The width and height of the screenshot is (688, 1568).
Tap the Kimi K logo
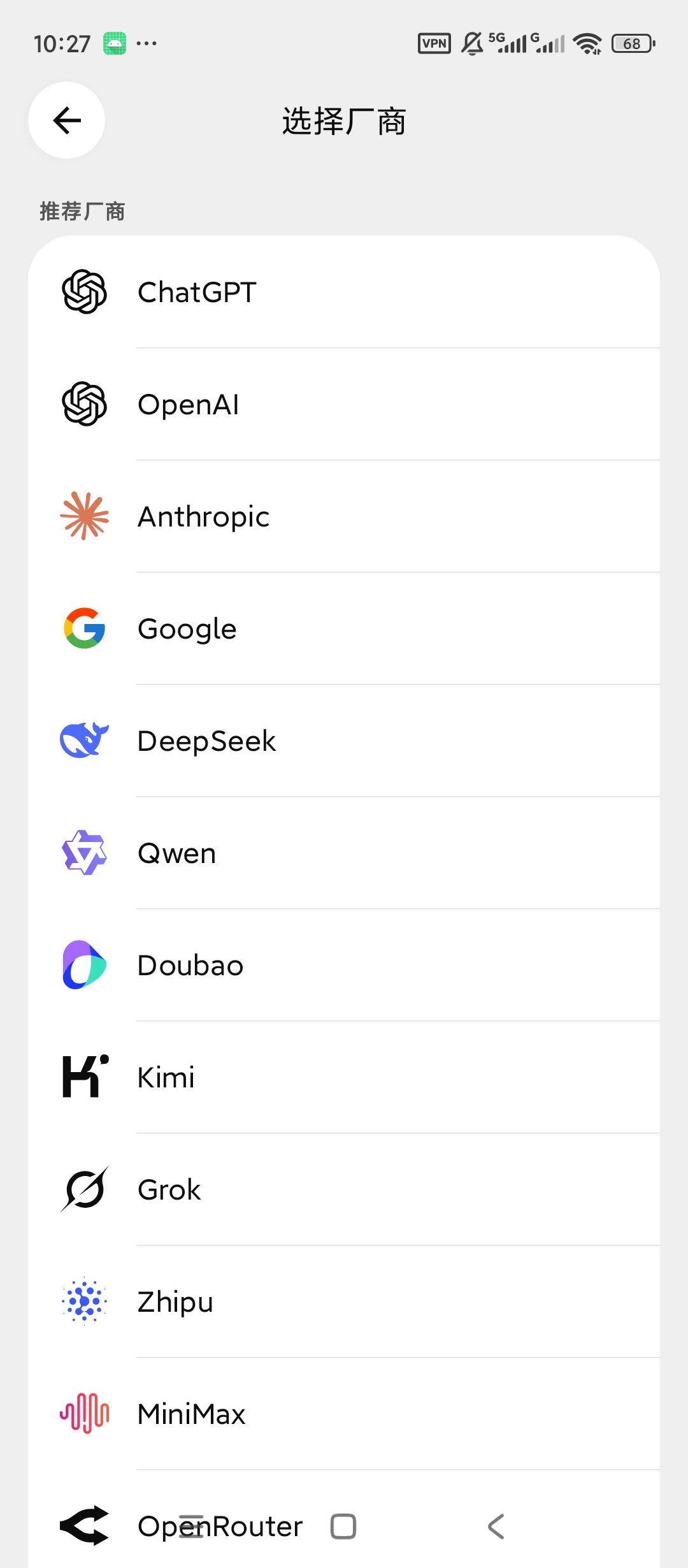[85, 1077]
